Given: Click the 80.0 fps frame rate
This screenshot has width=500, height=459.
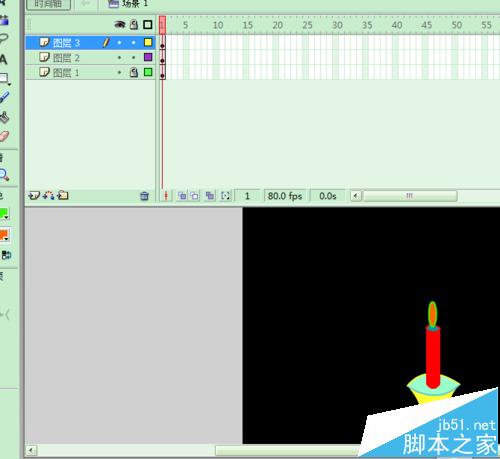Looking at the screenshot, I should click(285, 196).
